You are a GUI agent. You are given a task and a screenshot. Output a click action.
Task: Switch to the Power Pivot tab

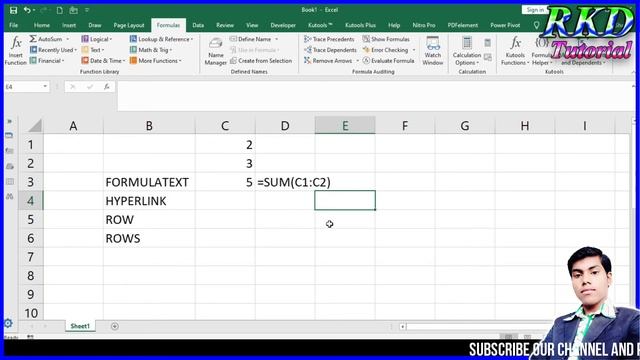[505, 25]
